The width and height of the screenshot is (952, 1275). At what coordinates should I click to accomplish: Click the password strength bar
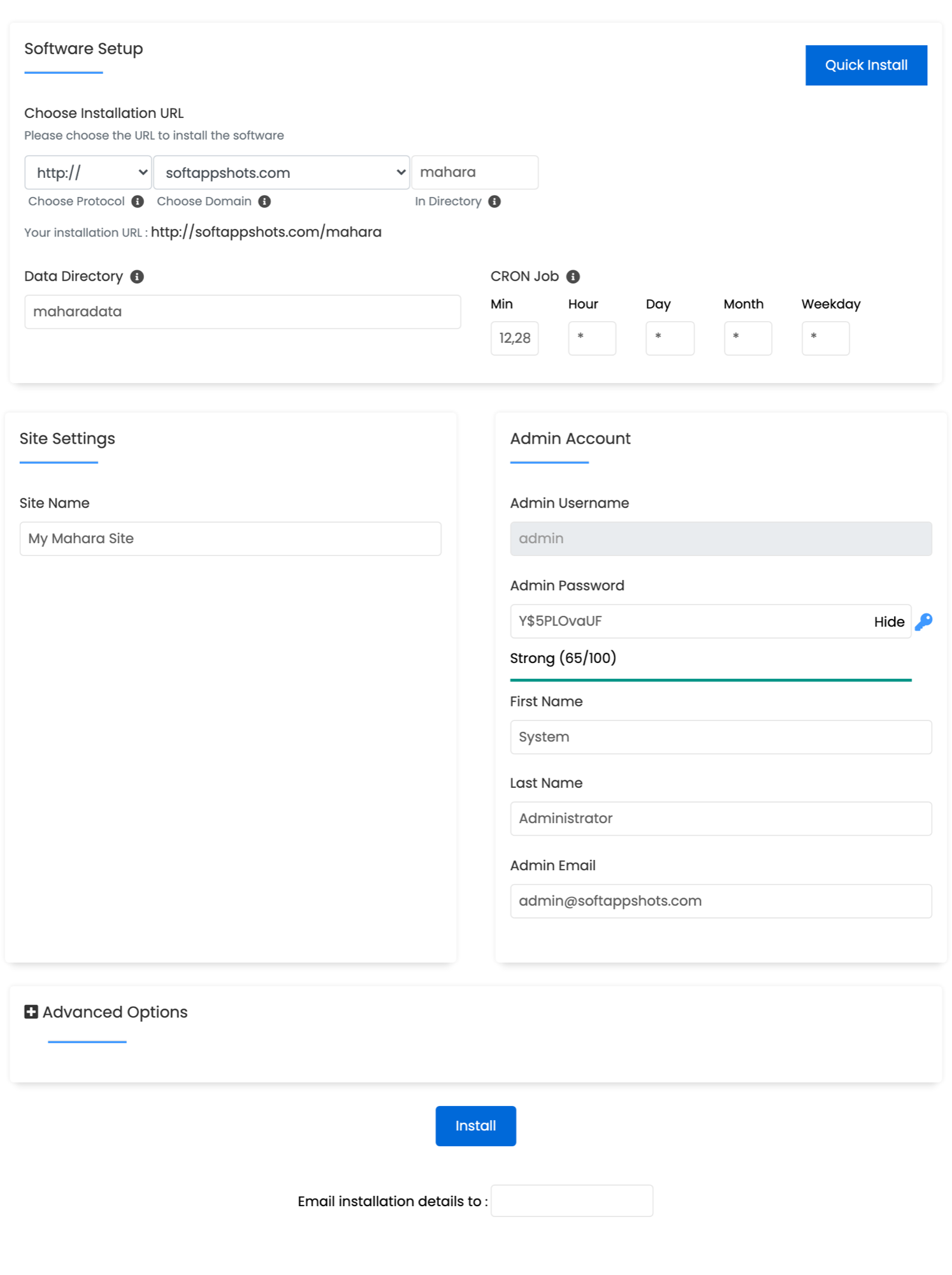(x=710, y=680)
